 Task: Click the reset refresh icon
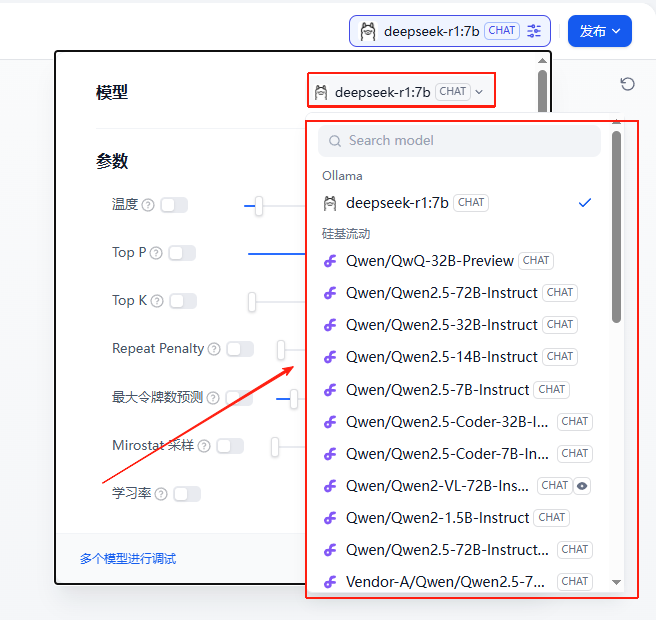[x=627, y=84]
